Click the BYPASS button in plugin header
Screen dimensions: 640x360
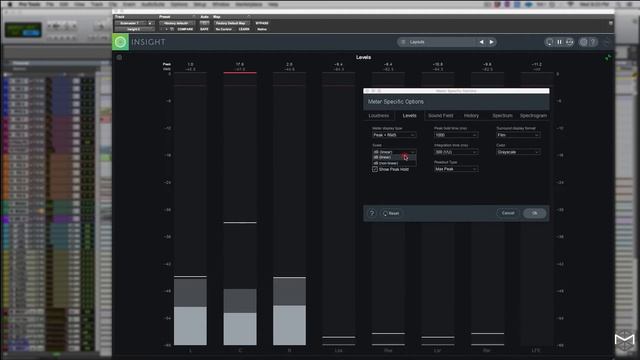pyautogui.click(x=262, y=23)
